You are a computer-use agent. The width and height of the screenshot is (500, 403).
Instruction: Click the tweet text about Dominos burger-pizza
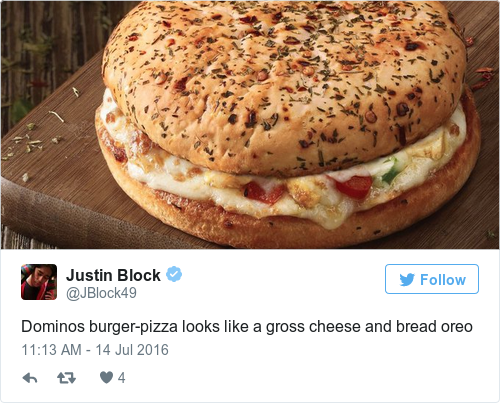(x=247, y=327)
